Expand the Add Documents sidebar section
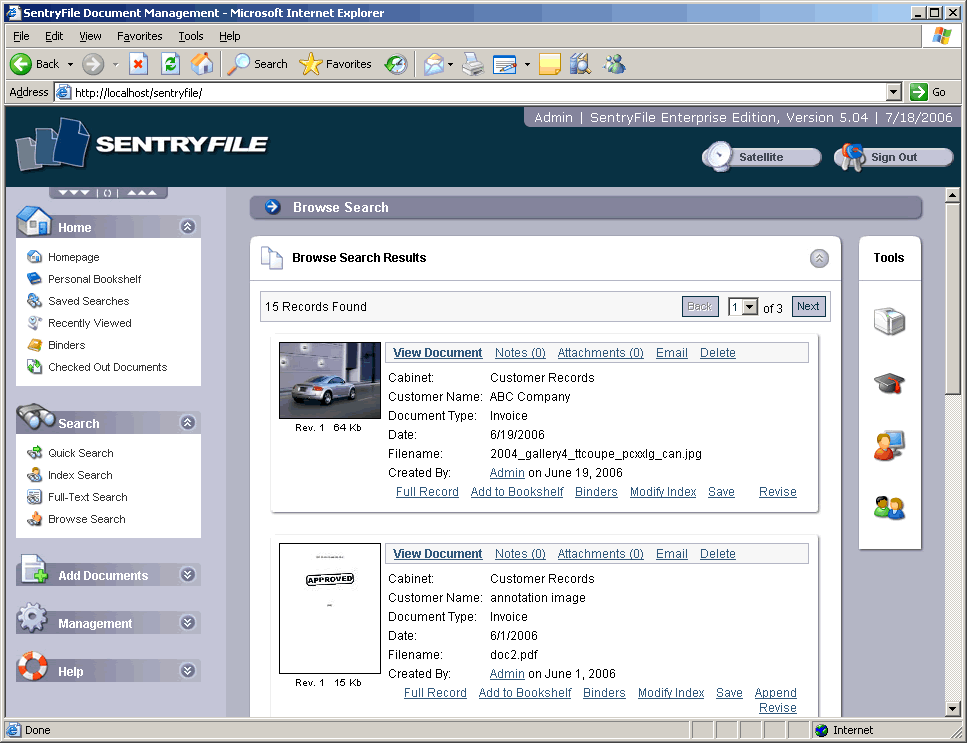 coord(187,575)
